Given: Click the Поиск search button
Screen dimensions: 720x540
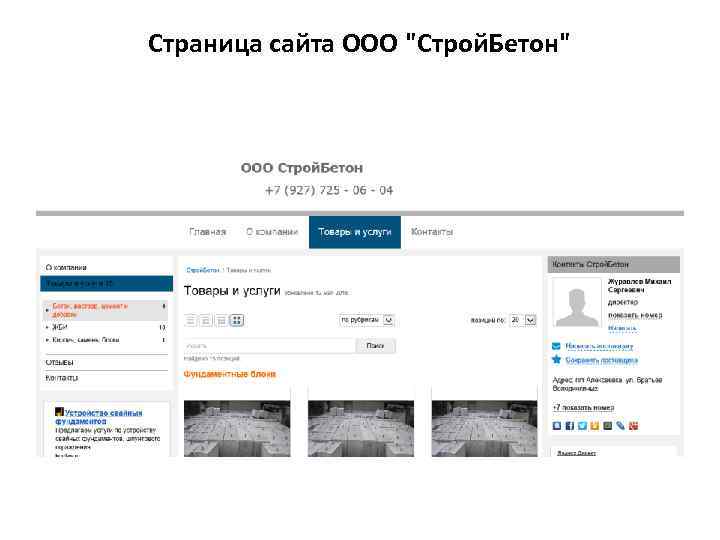Looking at the screenshot, I should (x=375, y=346).
